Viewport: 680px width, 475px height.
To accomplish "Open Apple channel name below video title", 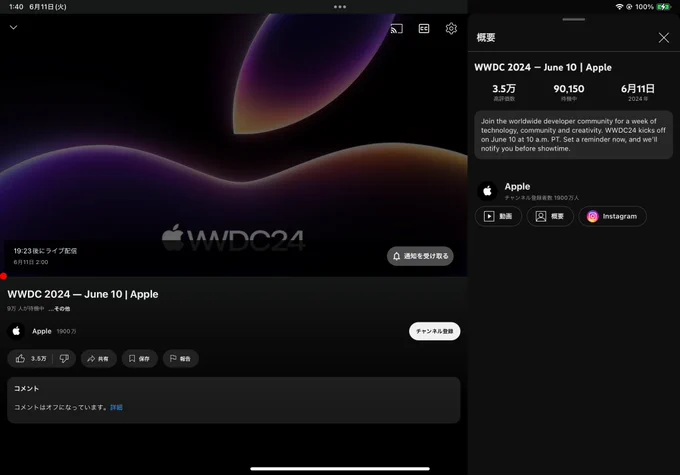I will pyautogui.click(x=42, y=331).
